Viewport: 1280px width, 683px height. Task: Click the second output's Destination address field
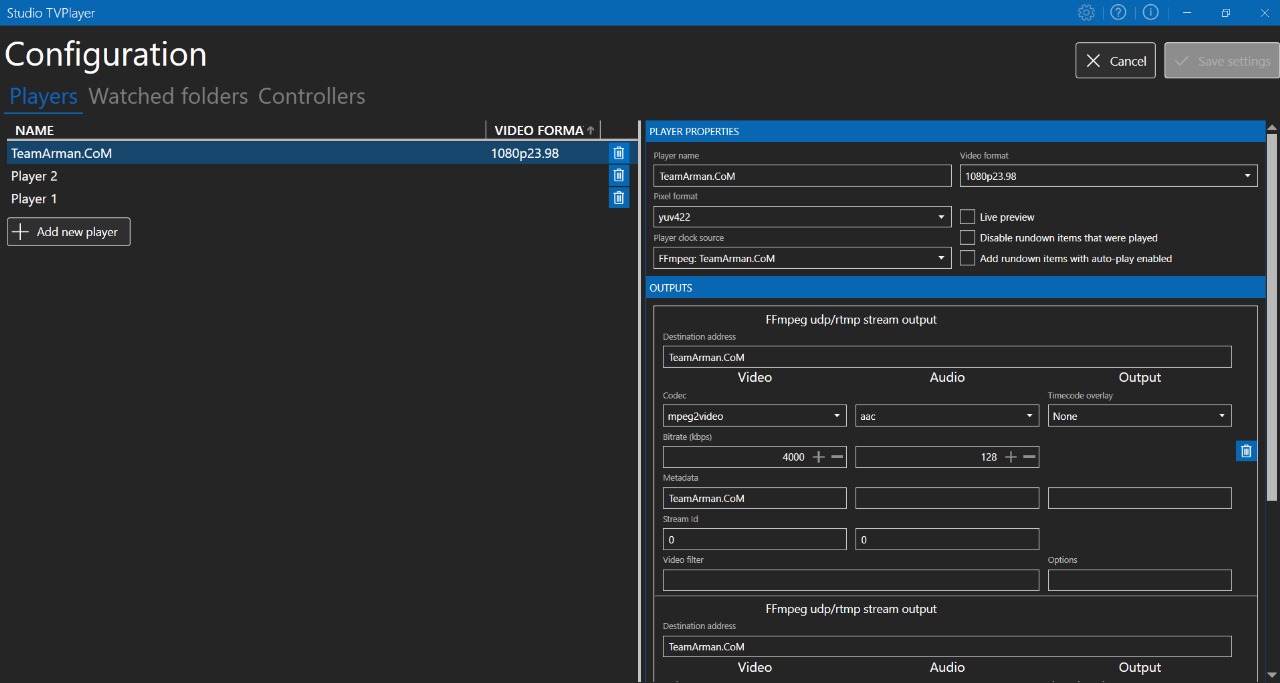[x=947, y=646]
